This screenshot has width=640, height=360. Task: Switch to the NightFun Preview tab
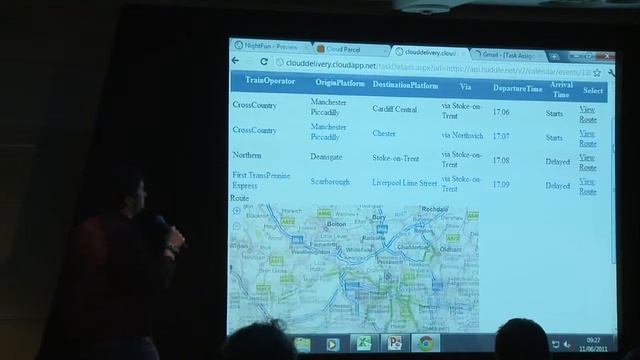pyautogui.click(x=271, y=47)
